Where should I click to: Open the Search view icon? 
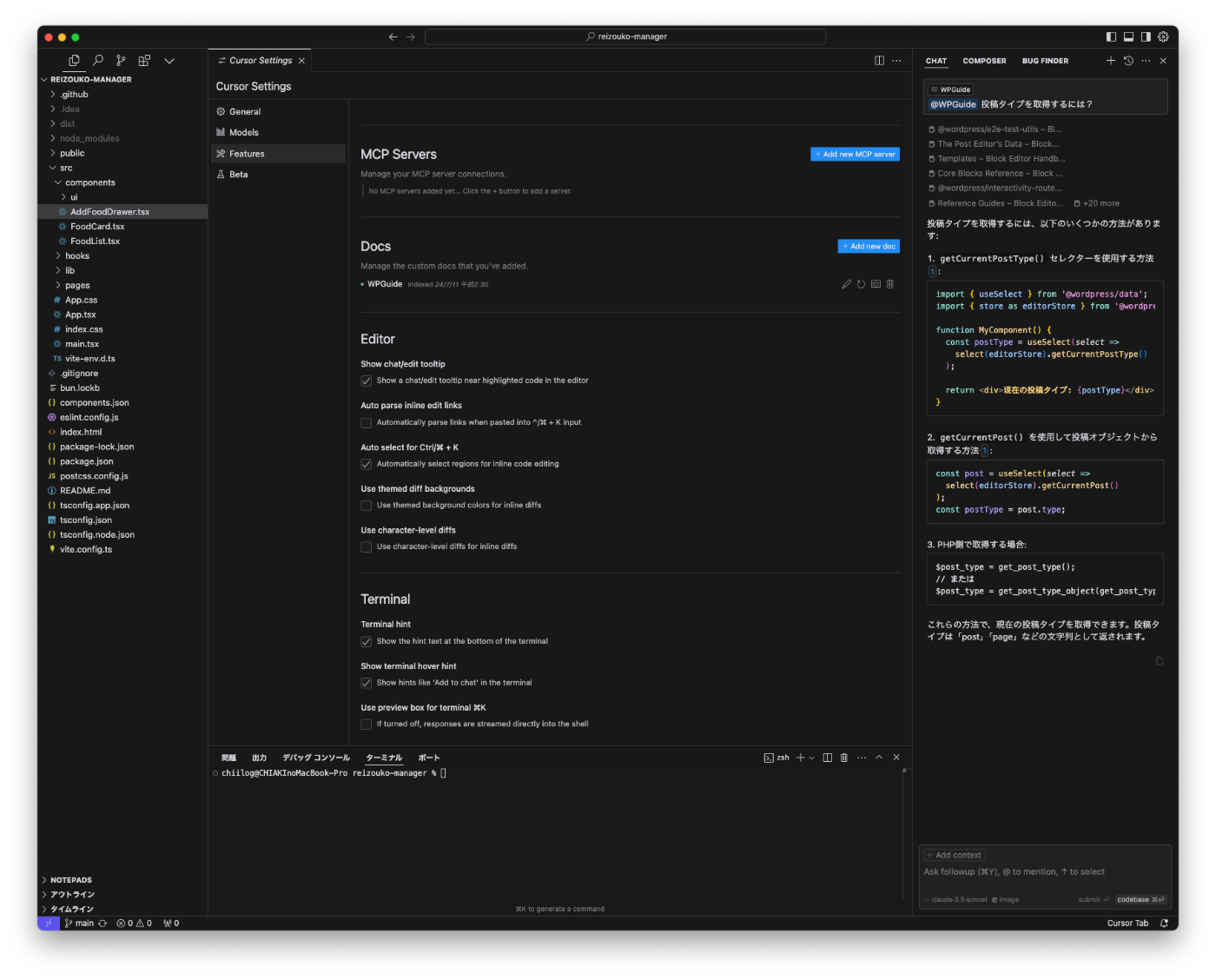(98, 61)
